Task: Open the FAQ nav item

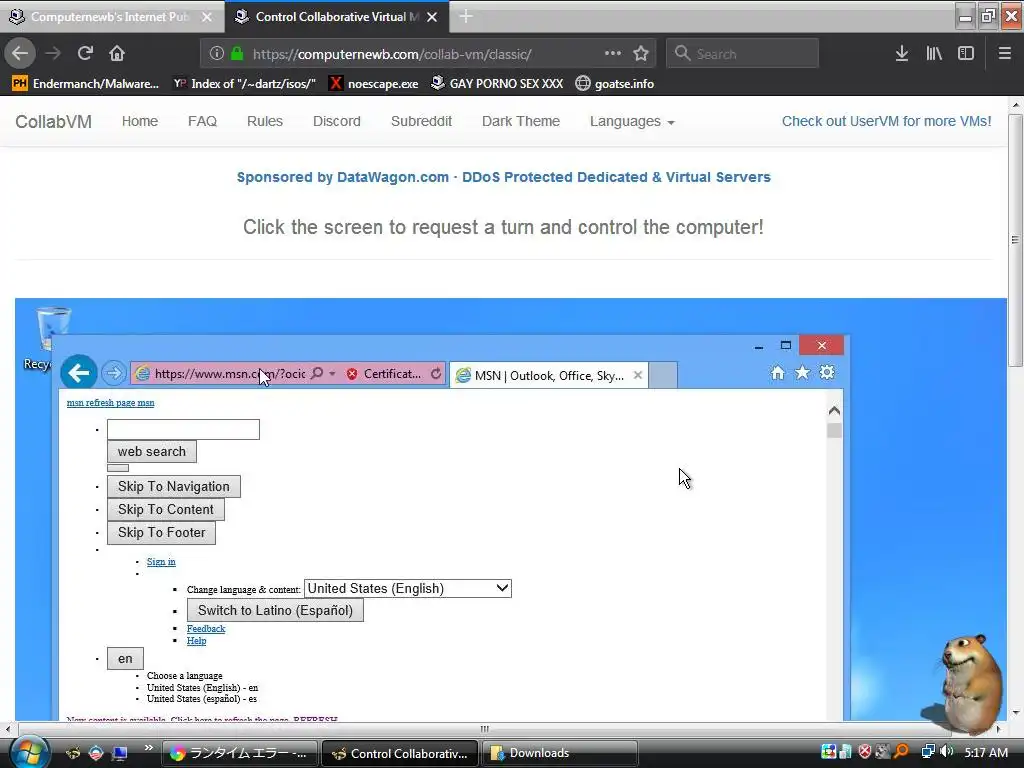Action: [x=202, y=121]
